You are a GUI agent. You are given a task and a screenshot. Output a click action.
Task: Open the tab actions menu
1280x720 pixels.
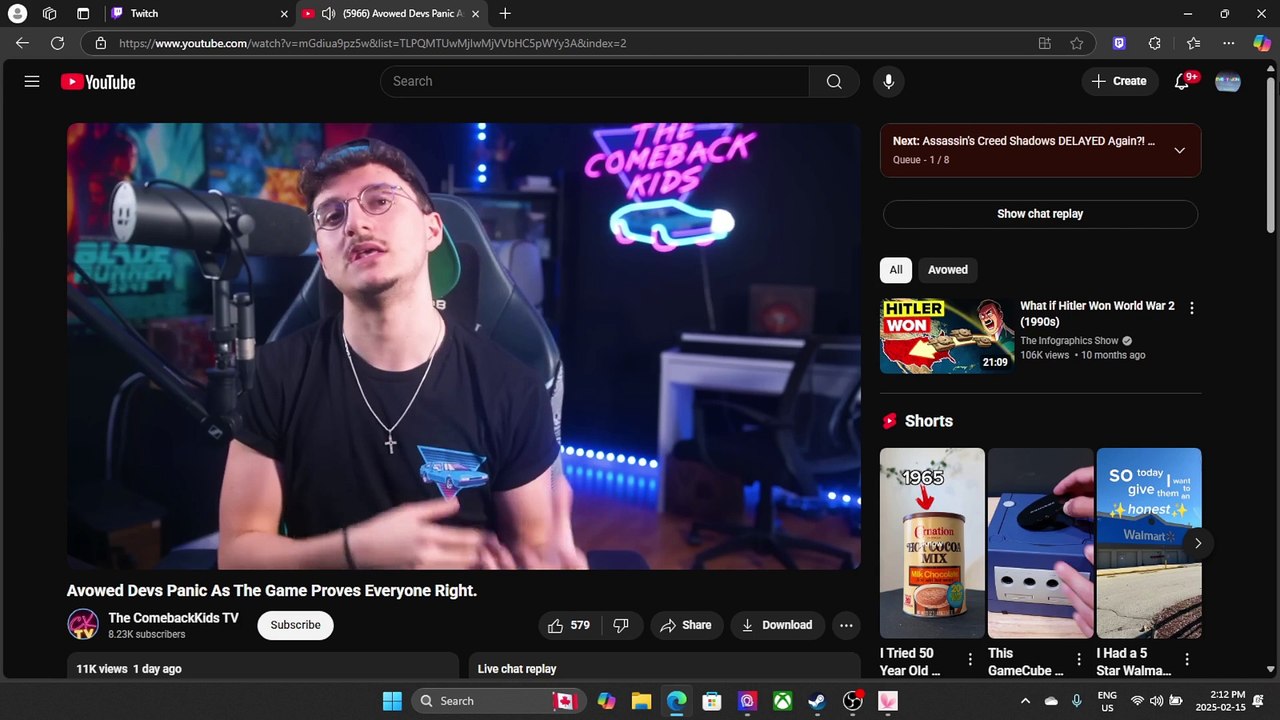pos(83,14)
